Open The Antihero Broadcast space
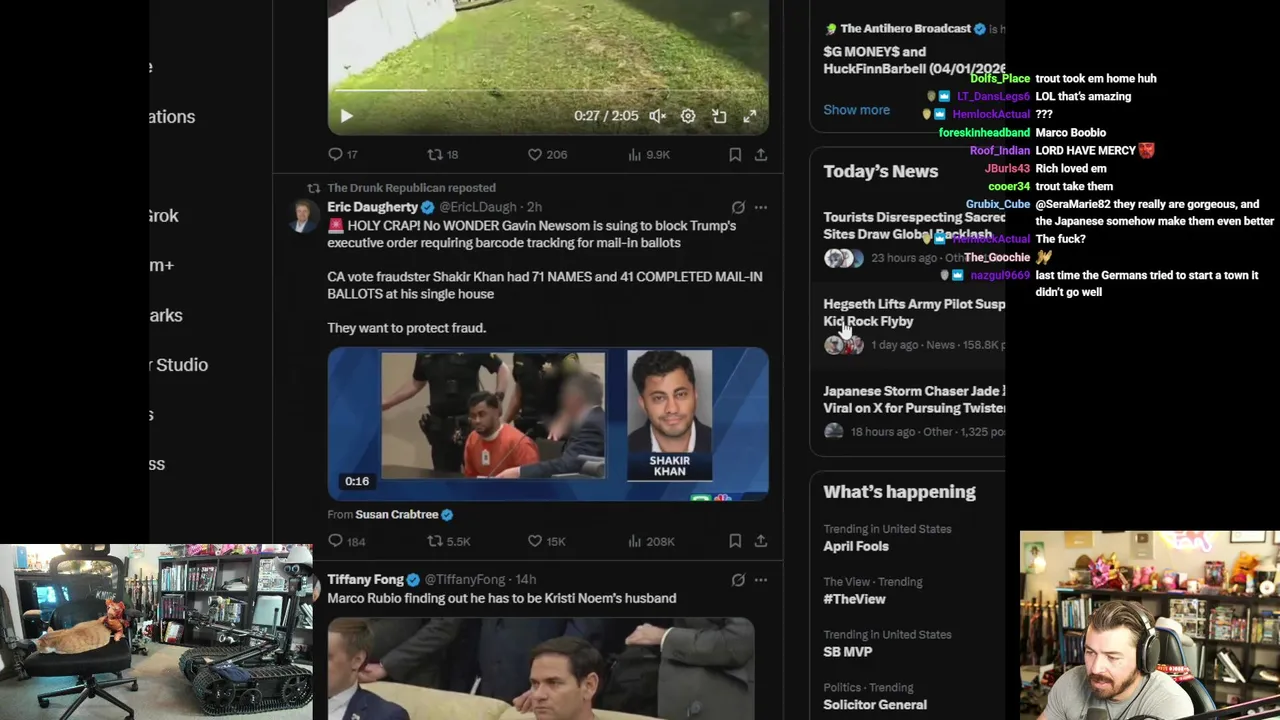The height and width of the screenshot is (720, 1280). point(914,48)
